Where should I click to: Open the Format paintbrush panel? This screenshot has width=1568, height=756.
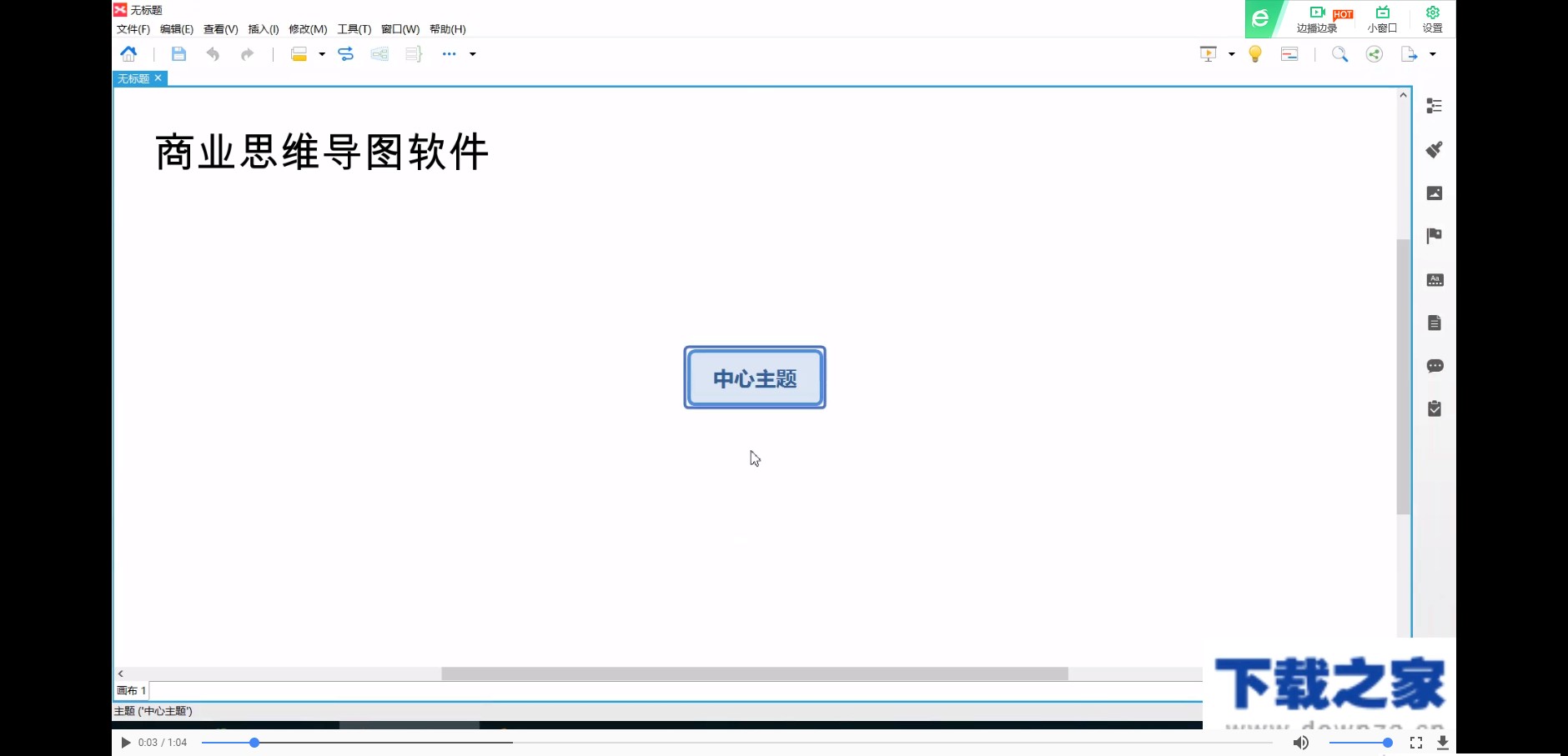(1435, 149)
